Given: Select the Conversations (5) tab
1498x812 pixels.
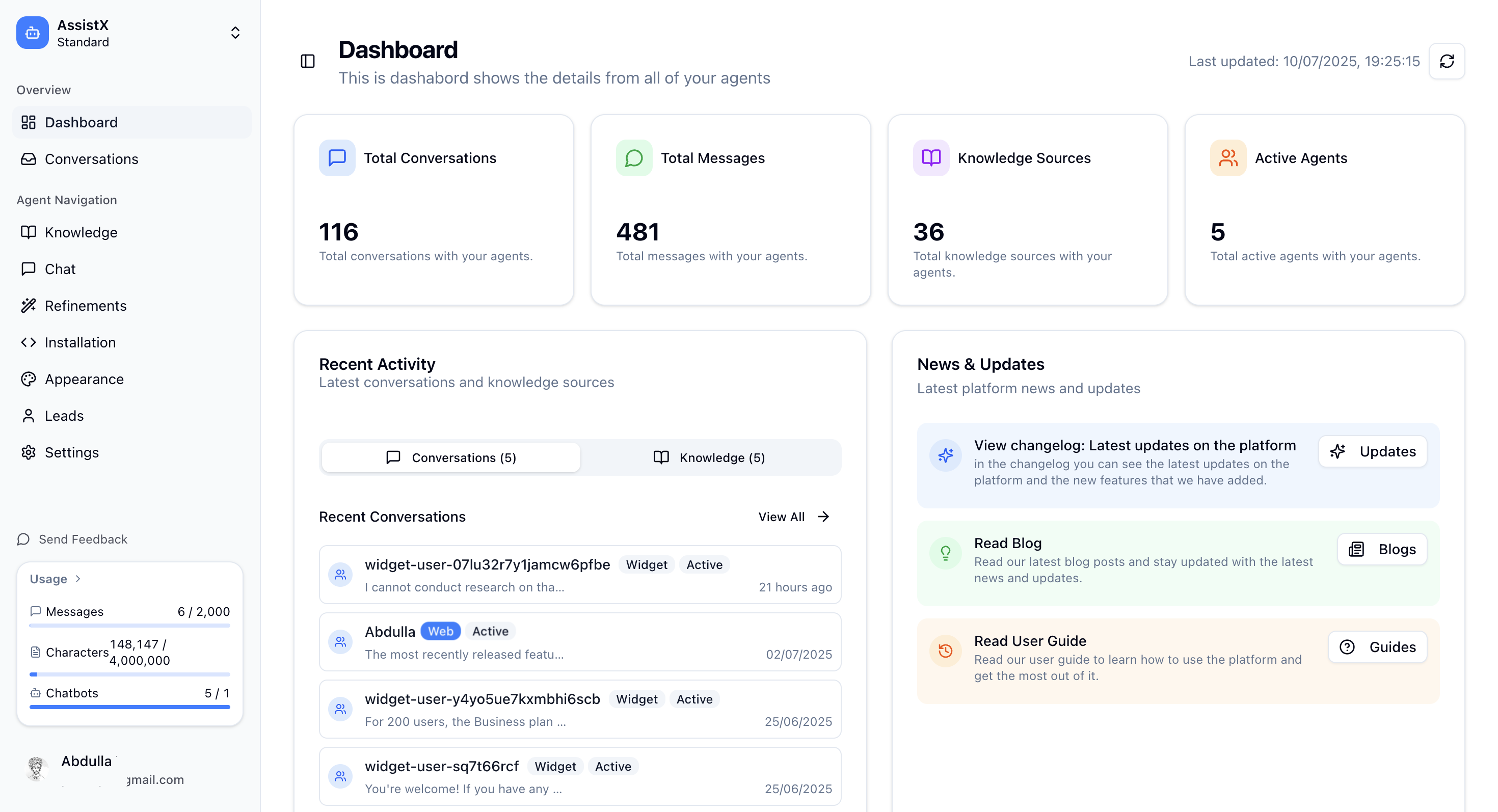Looking at the screenshot, I should point(451,457).
